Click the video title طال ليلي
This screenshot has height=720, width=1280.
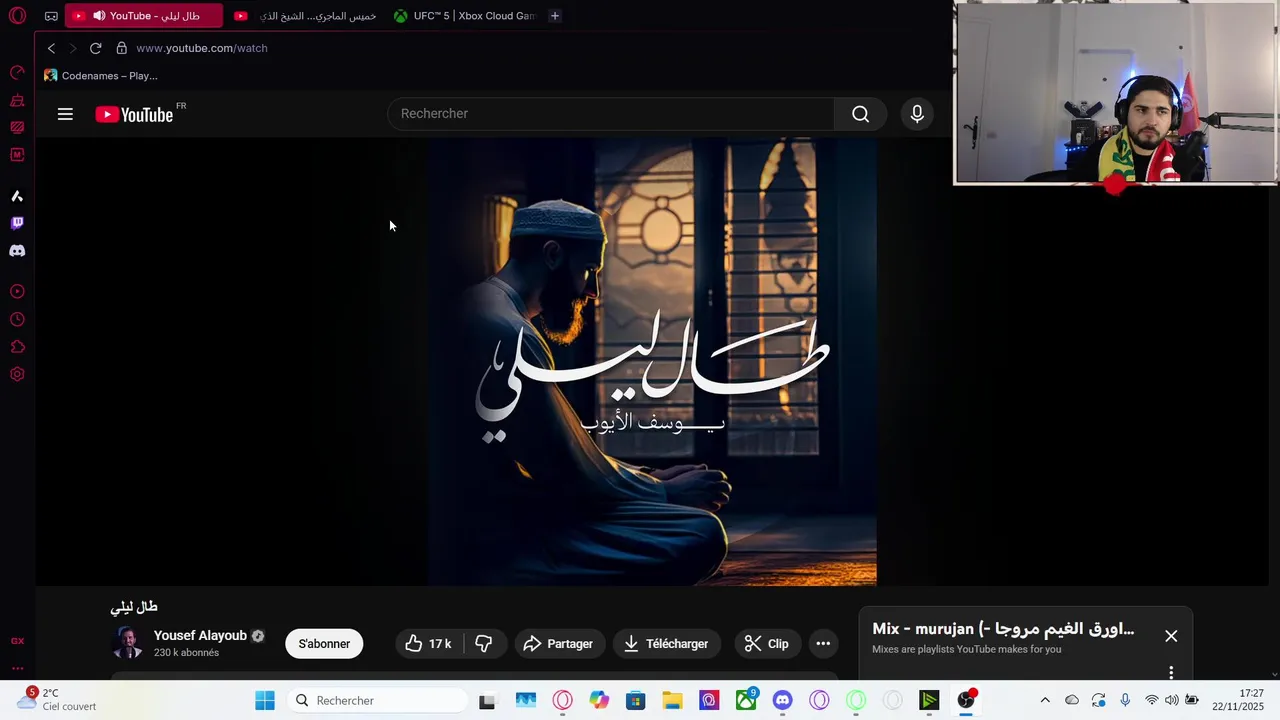pyautogui.click(x=134, y=607)
